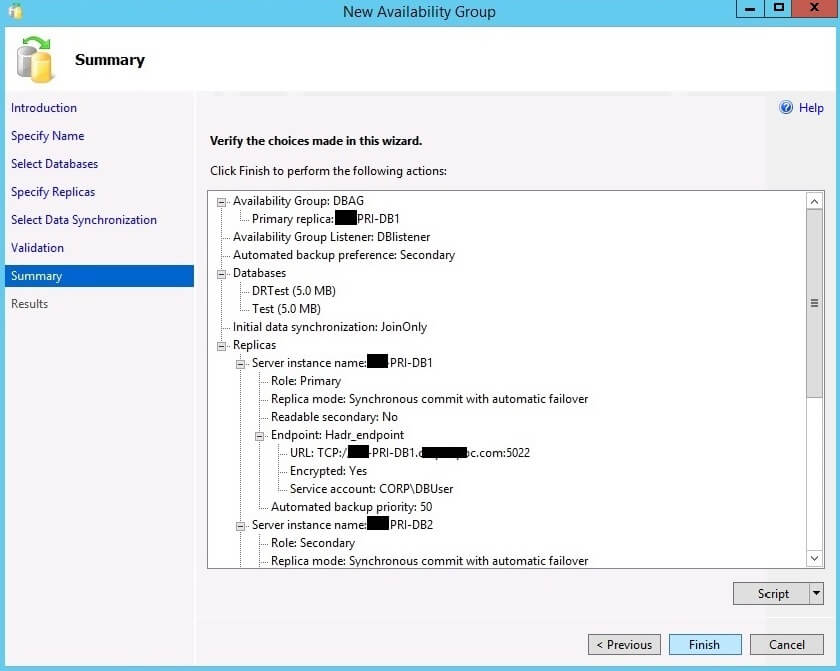Collapse the Databases tree node
Viewport: 840px width, 671px height.
tap(222, 273)
